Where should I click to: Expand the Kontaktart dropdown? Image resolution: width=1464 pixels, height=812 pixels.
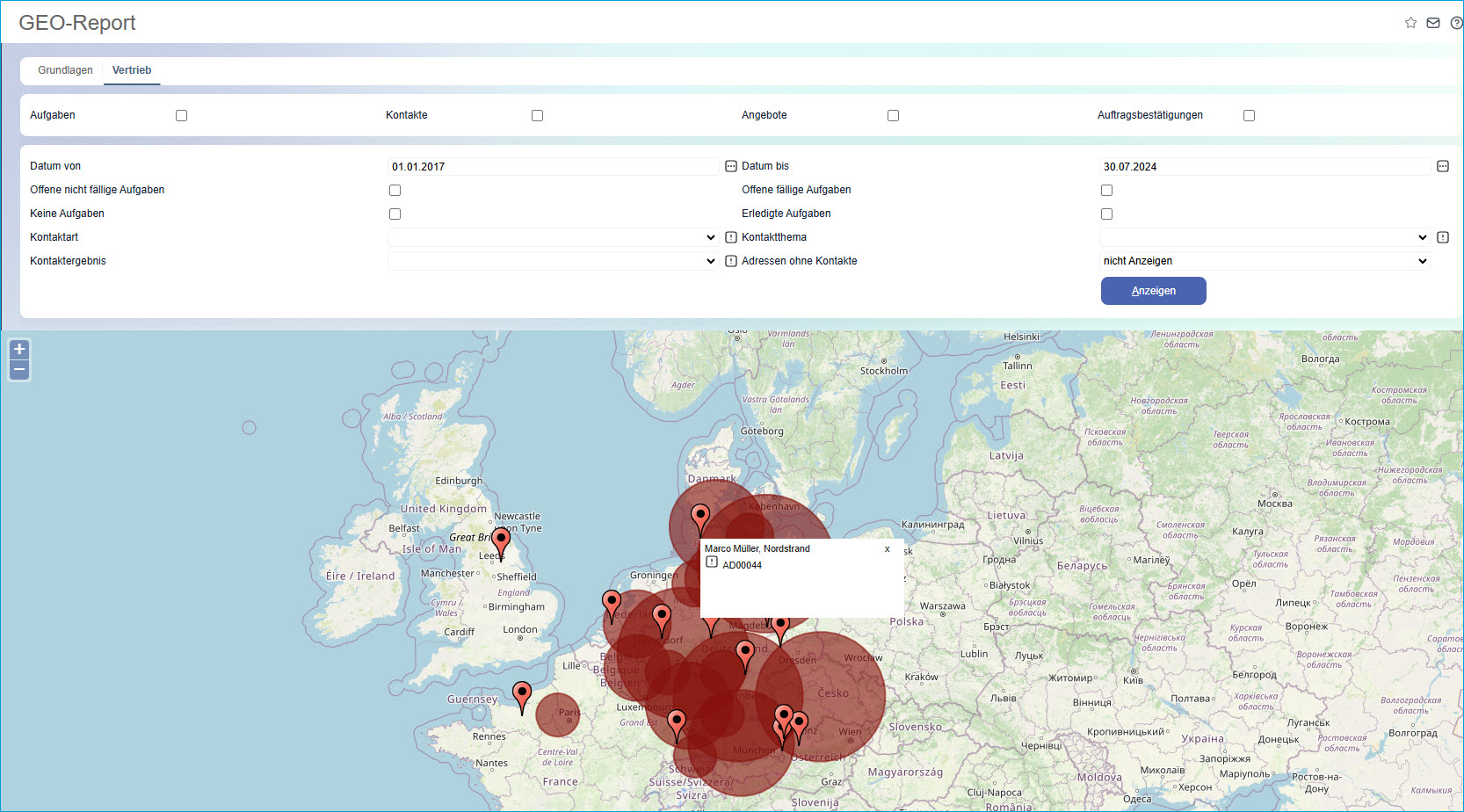coord(553,237)
